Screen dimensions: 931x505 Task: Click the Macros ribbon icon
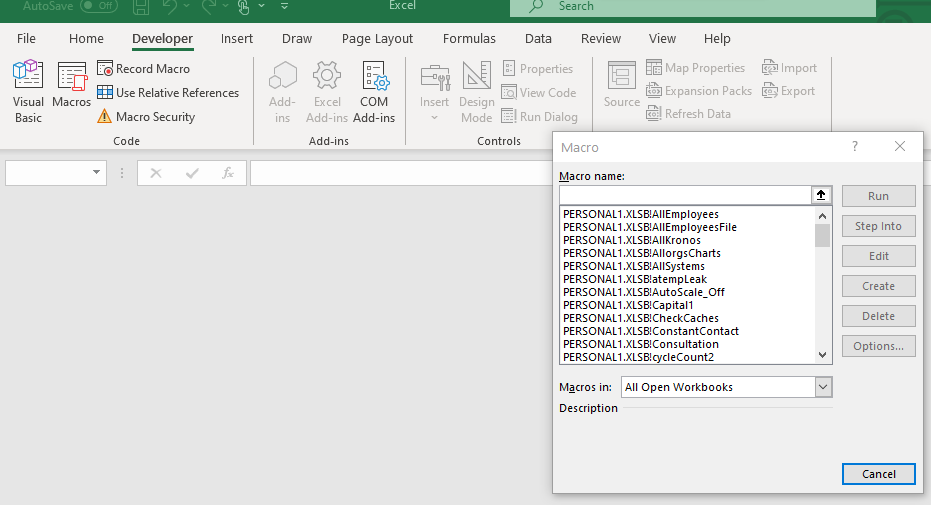pyautogui.click(x=71, y=85)
